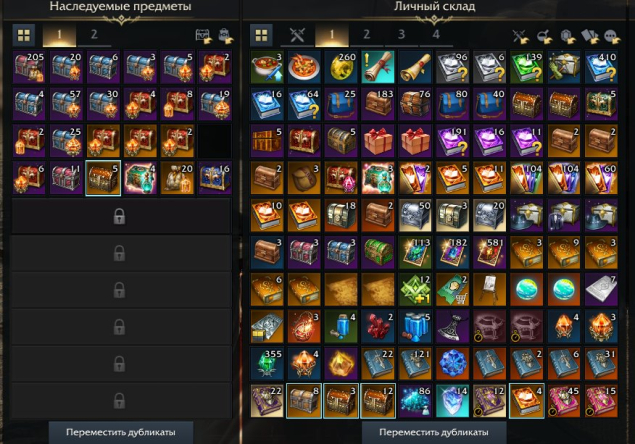Viewport: 635px width, 444px height.
Task: Click the brown chest stack of 183
Action: click(x=378, y=104)
